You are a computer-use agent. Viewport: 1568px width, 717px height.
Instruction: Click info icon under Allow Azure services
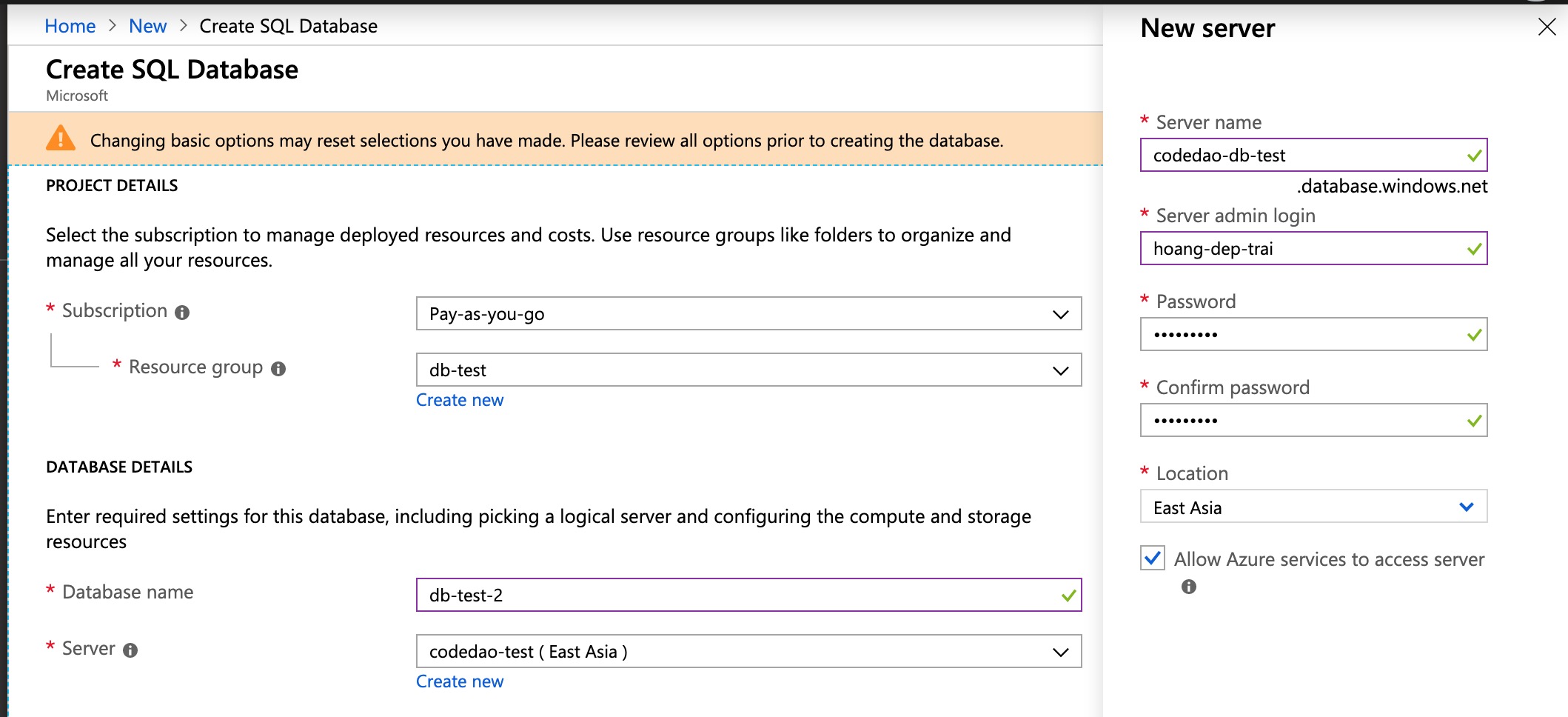[1189, 587]
